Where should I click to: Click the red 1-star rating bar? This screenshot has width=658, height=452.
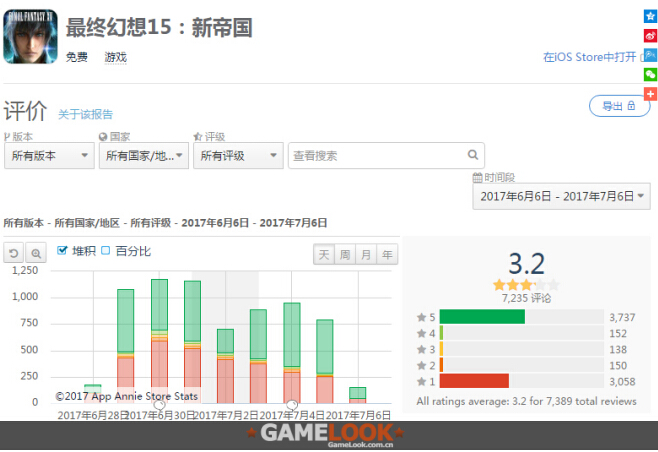pos(474,381)
